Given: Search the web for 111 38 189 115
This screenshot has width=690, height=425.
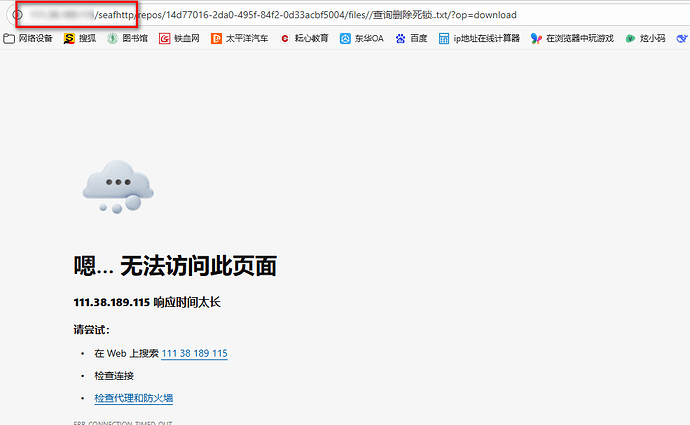Looking at the screenshot, I should point(194,354).
